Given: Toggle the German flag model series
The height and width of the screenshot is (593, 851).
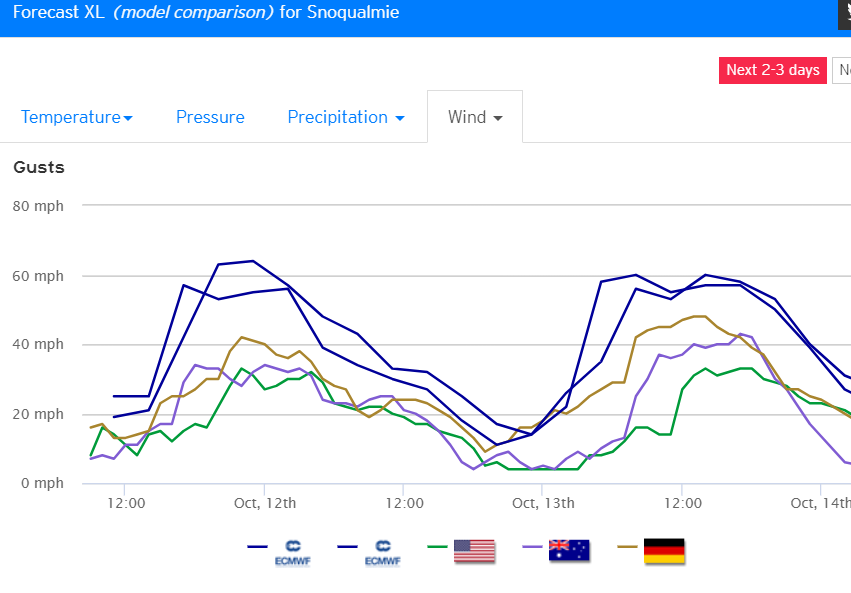Looking at the screenshot, I should tap(664, 549).
